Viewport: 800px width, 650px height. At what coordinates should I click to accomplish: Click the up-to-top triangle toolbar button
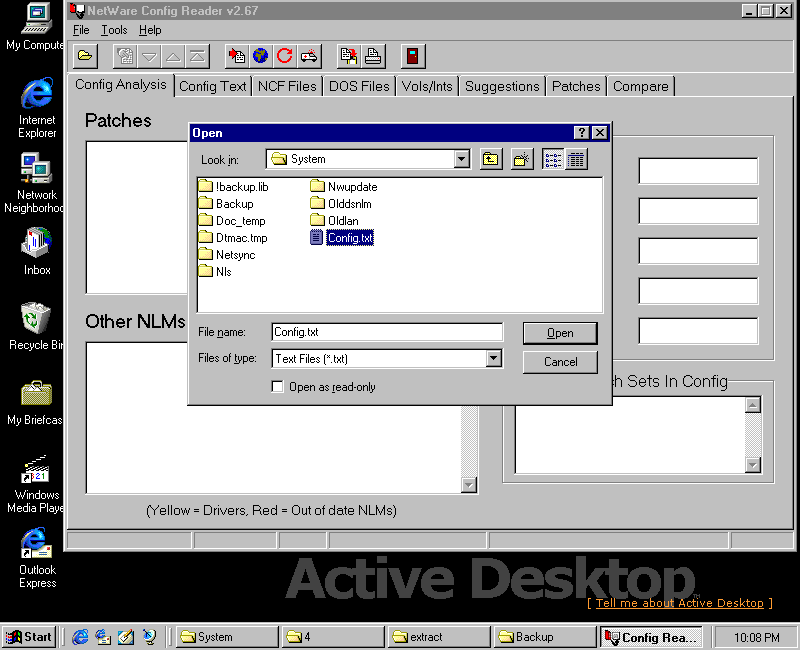[x=197, y=56]
